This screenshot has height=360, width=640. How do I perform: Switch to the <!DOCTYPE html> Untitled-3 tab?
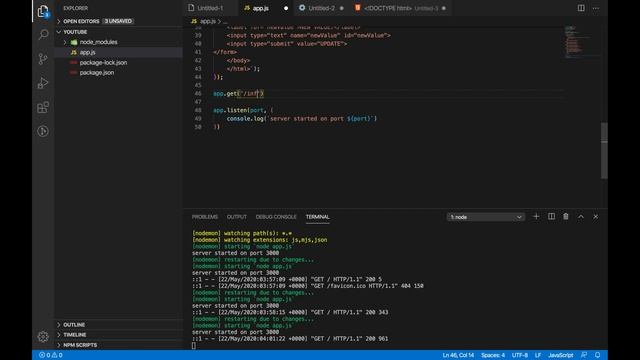[401, 8]
